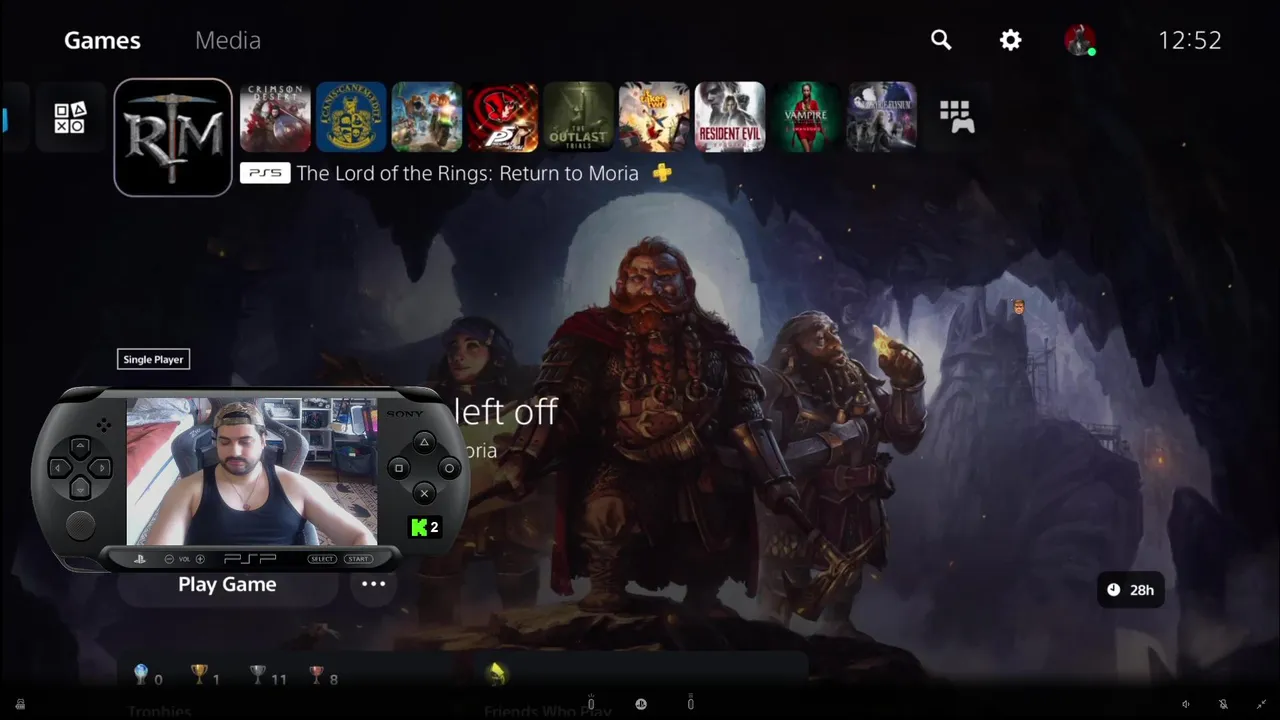Toggle the muted microphone icon at bottom right
1280x720 pixels.
[x=1223, y=704]
